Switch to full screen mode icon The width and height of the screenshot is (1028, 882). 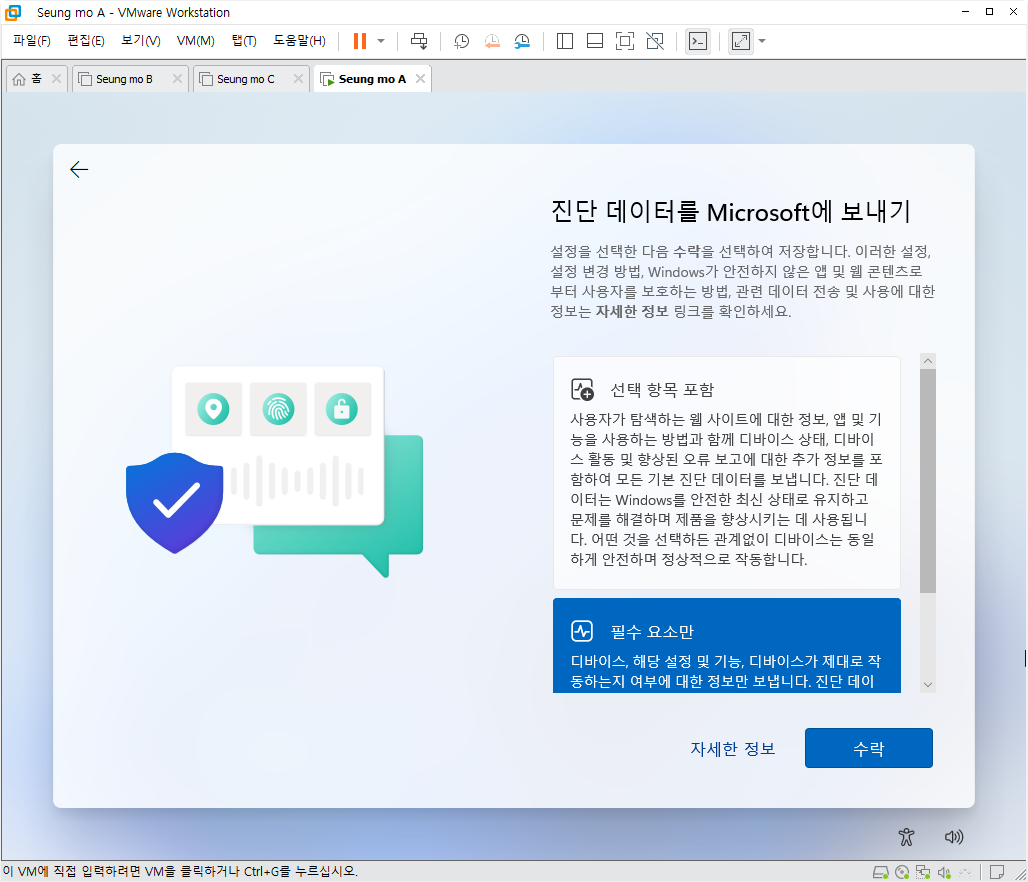pyautogui.click(x=625, y=41)
